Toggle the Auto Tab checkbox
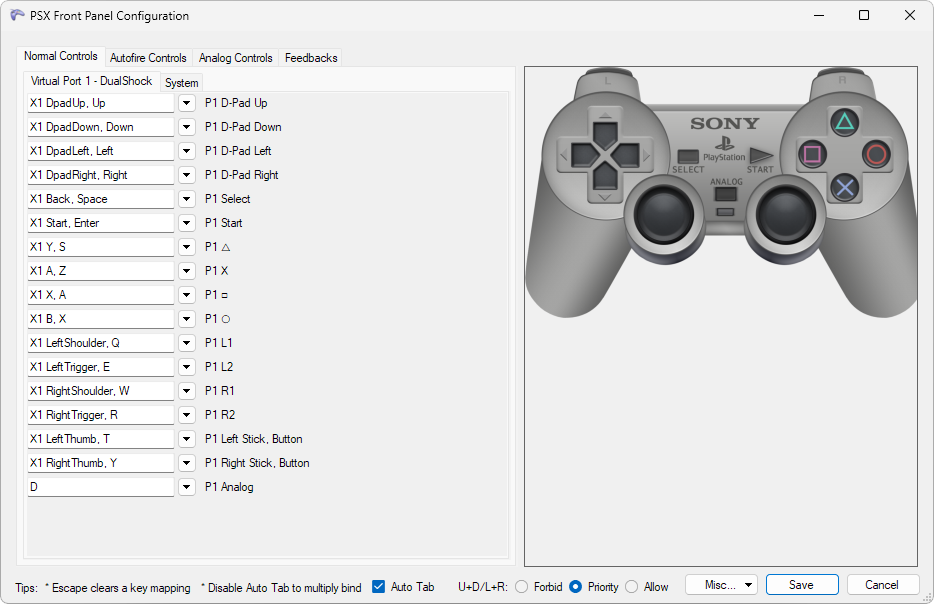The width and height of the screenshot is (934, 604). (x=378, y=587)
